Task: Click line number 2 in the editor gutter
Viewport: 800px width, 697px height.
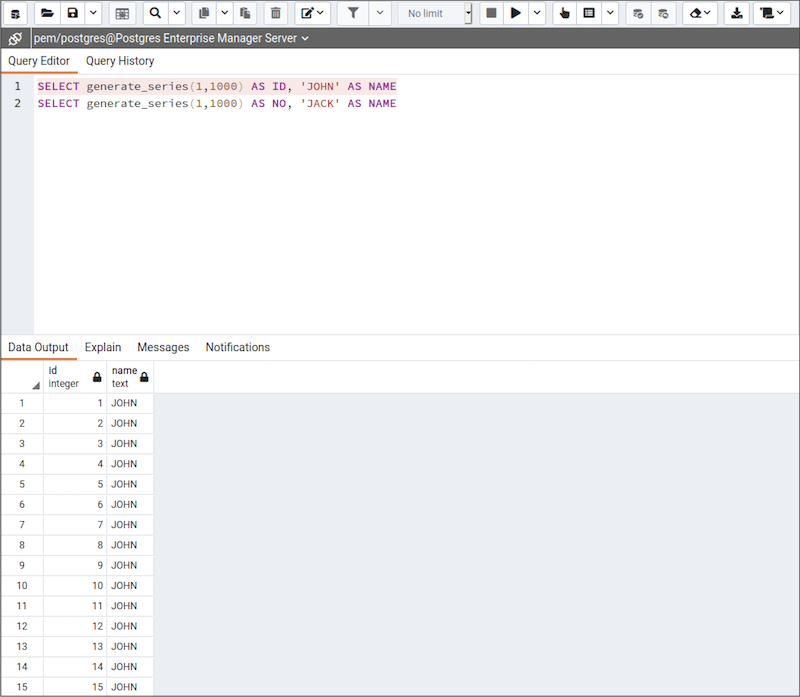Action: [17, 104]
